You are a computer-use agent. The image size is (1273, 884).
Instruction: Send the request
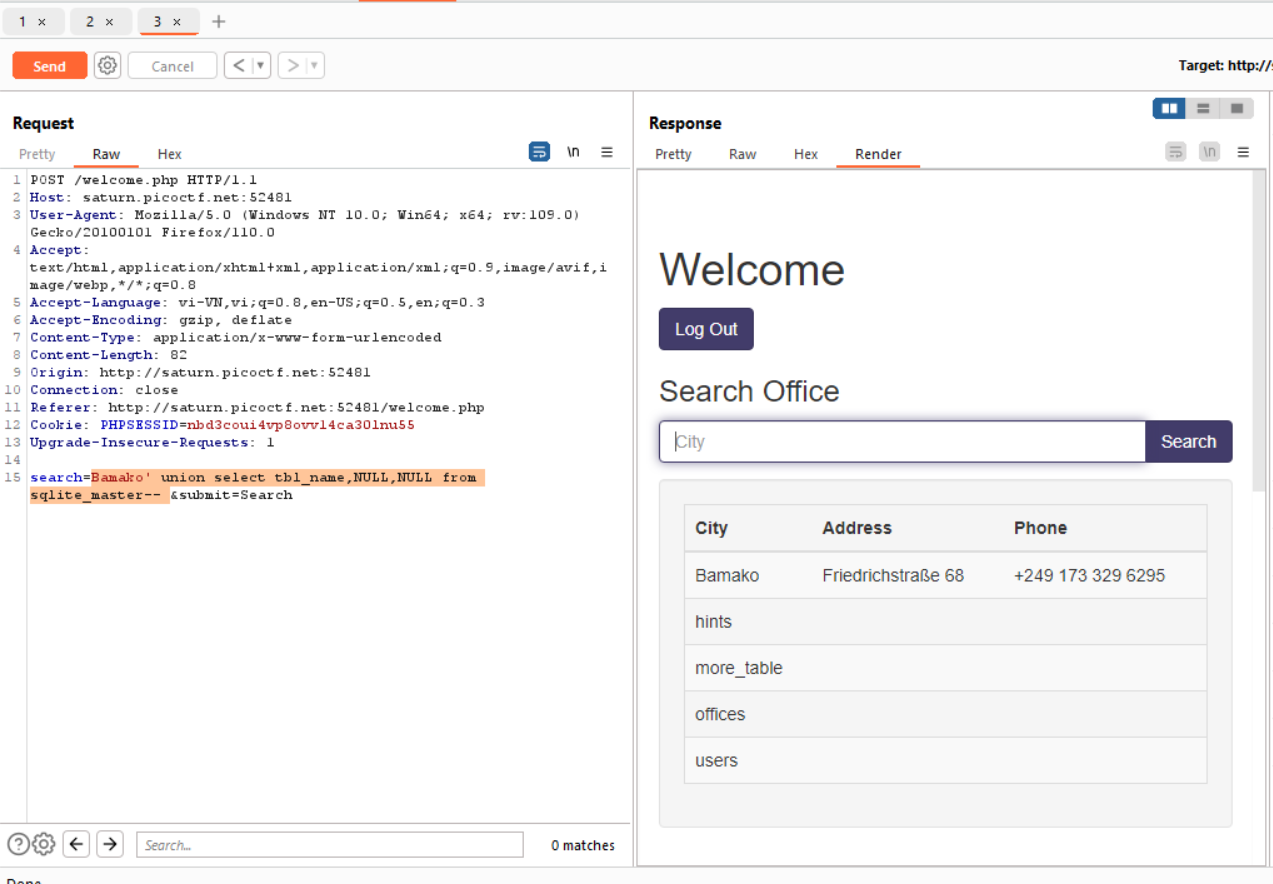(49, 66)
